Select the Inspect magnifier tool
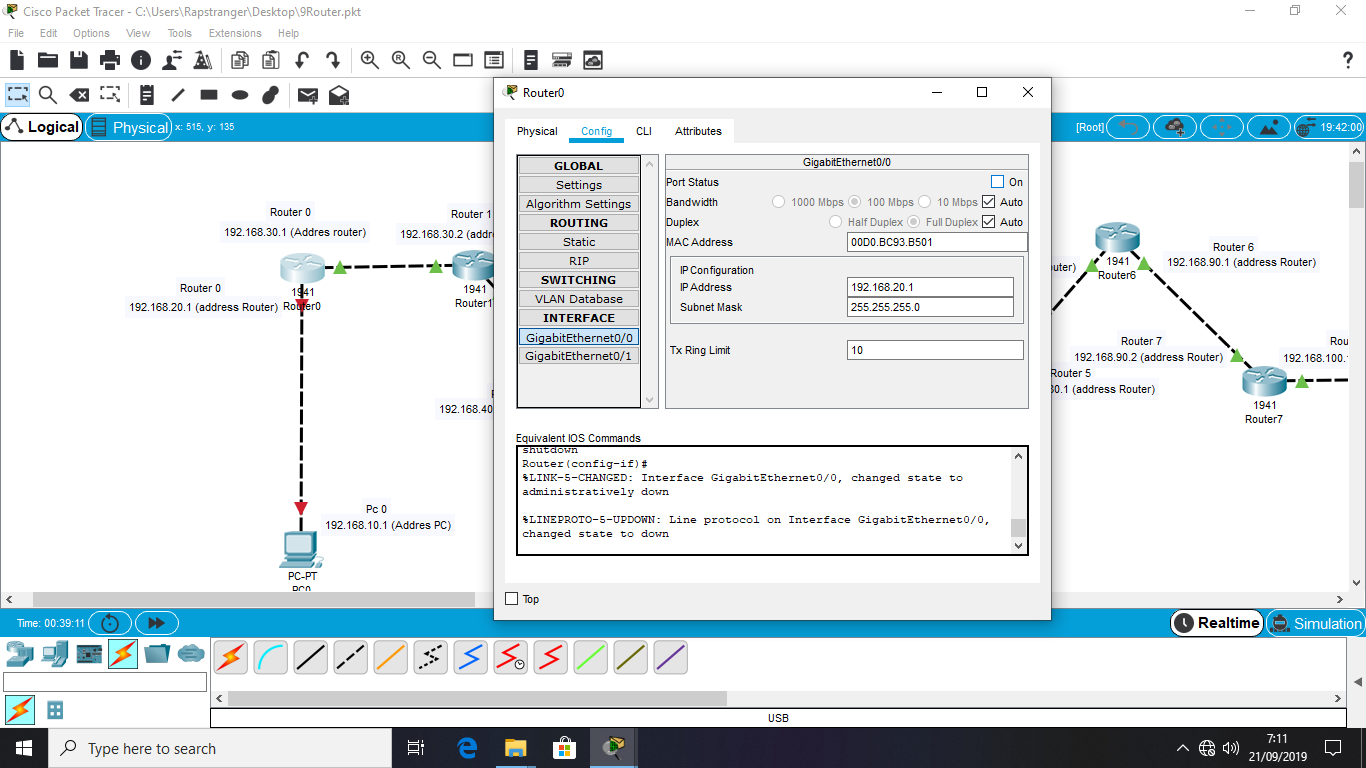Viewport: 1366px width, 768px height. point(48,95)
